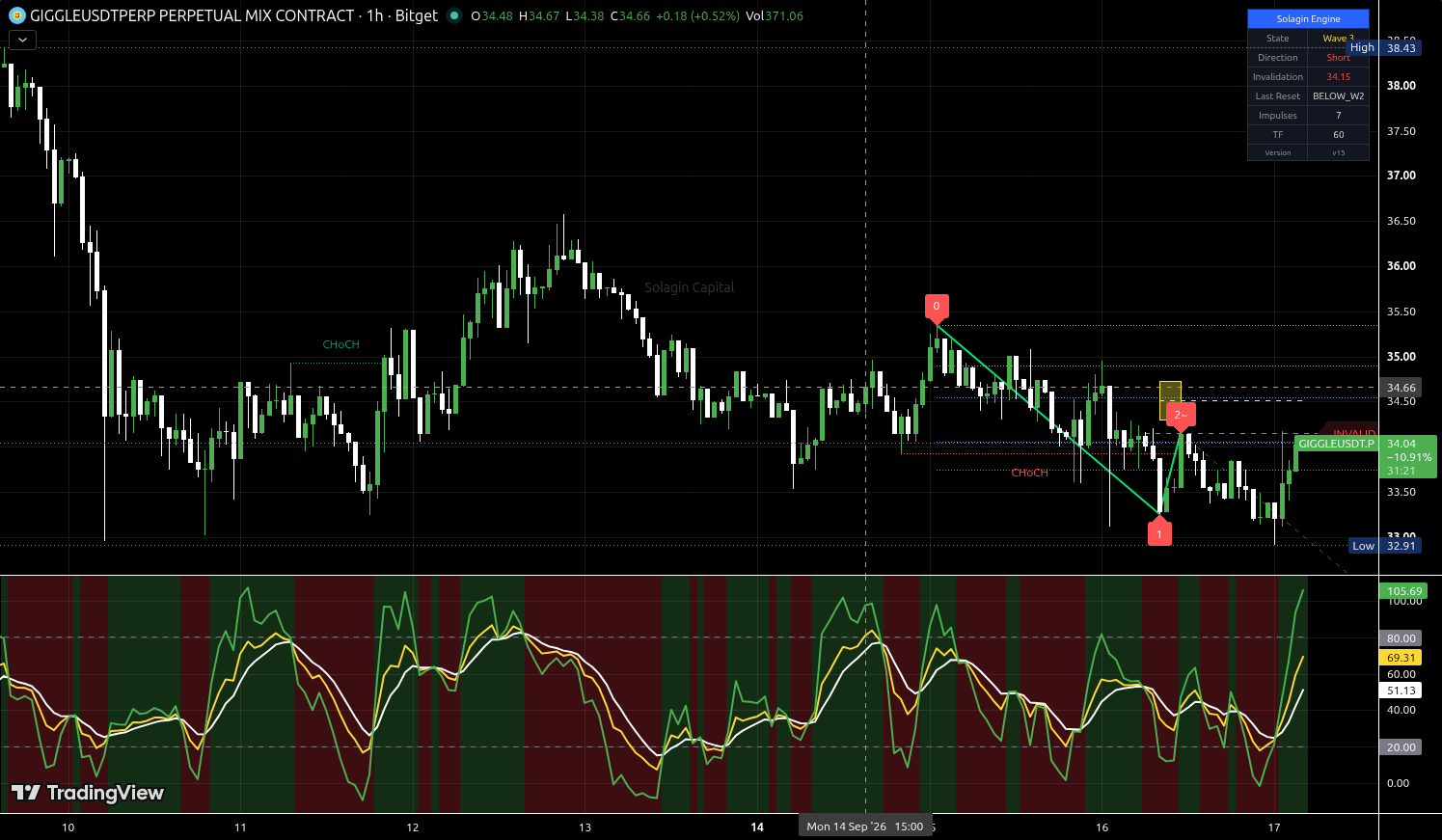1442x840 pixels.
Task: Select the red wave 0 marker
Action: [x=936, y=307]
